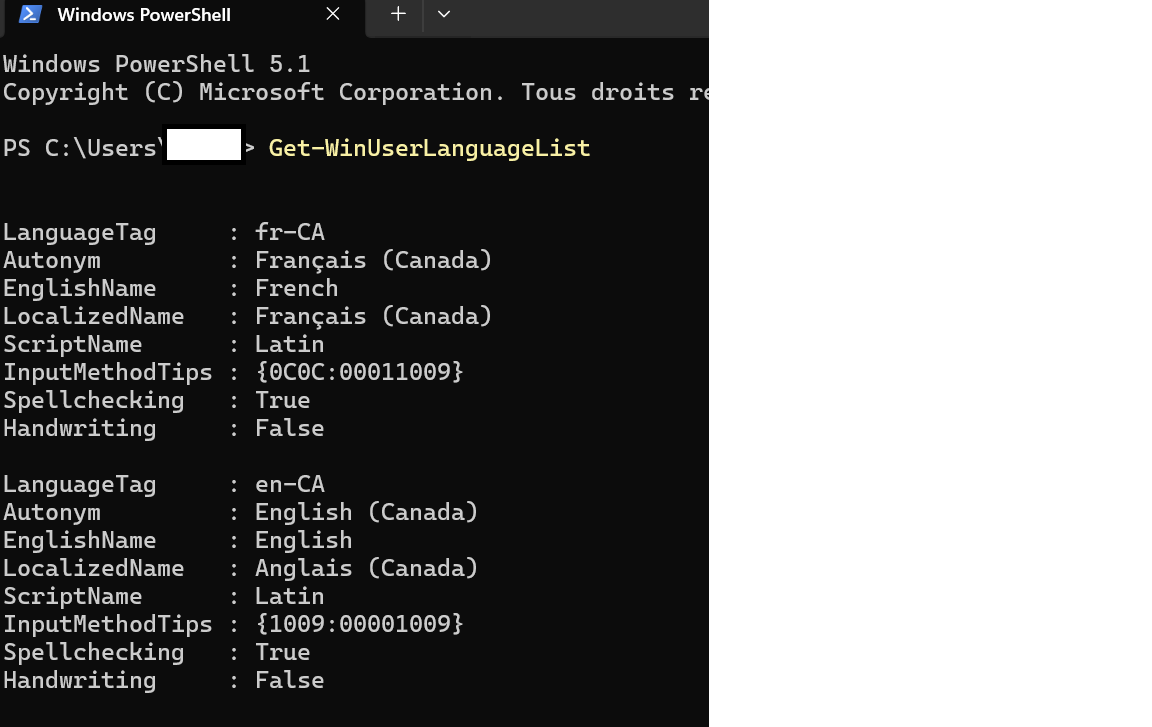The width and height of the screenshot is (1152, 727).
Task: Click the en-CA language tag value
Action: click(289, 484)
